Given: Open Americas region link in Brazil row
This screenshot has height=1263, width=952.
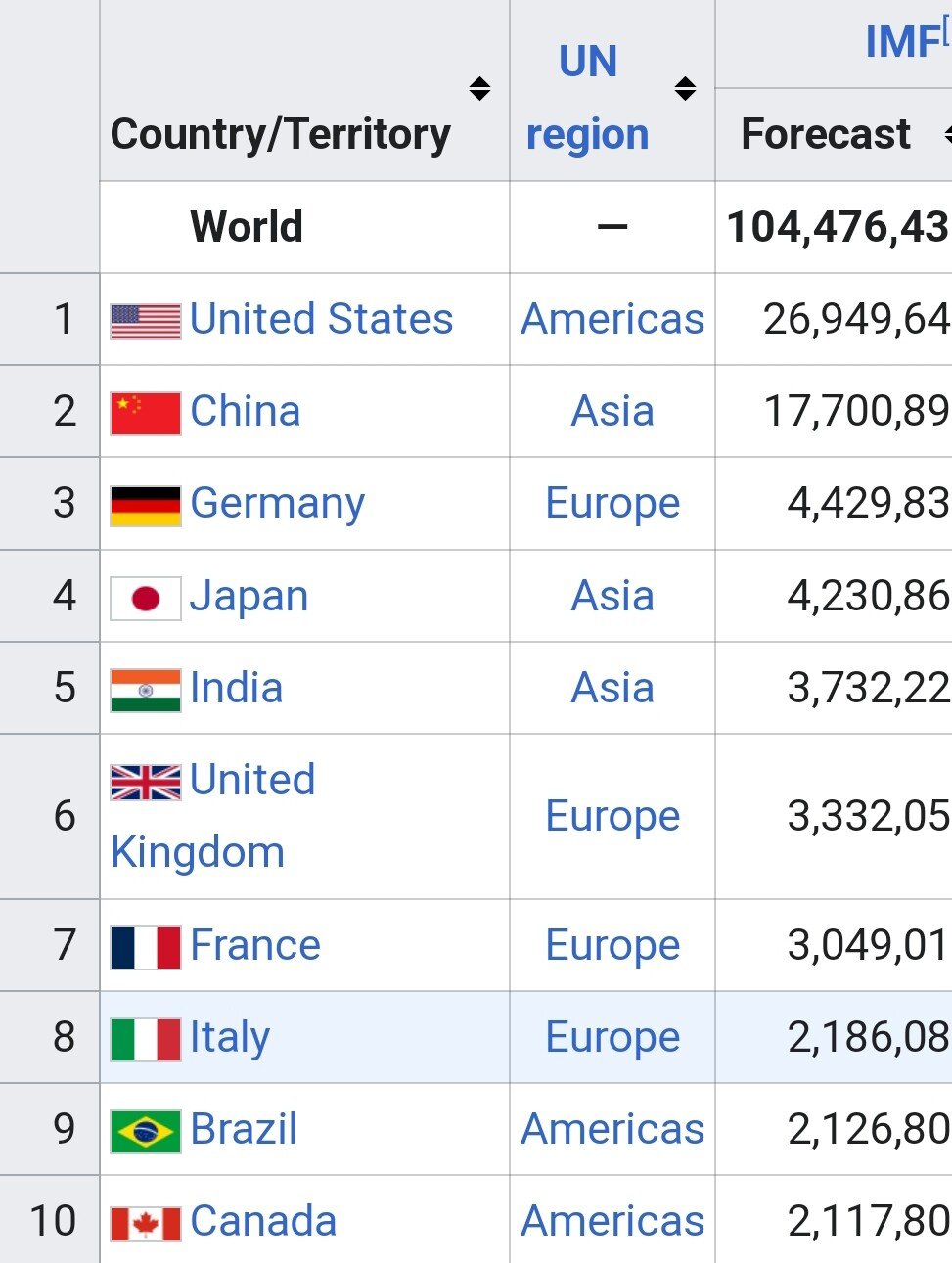Looking at the screenshot, I should pos(612,1129).
